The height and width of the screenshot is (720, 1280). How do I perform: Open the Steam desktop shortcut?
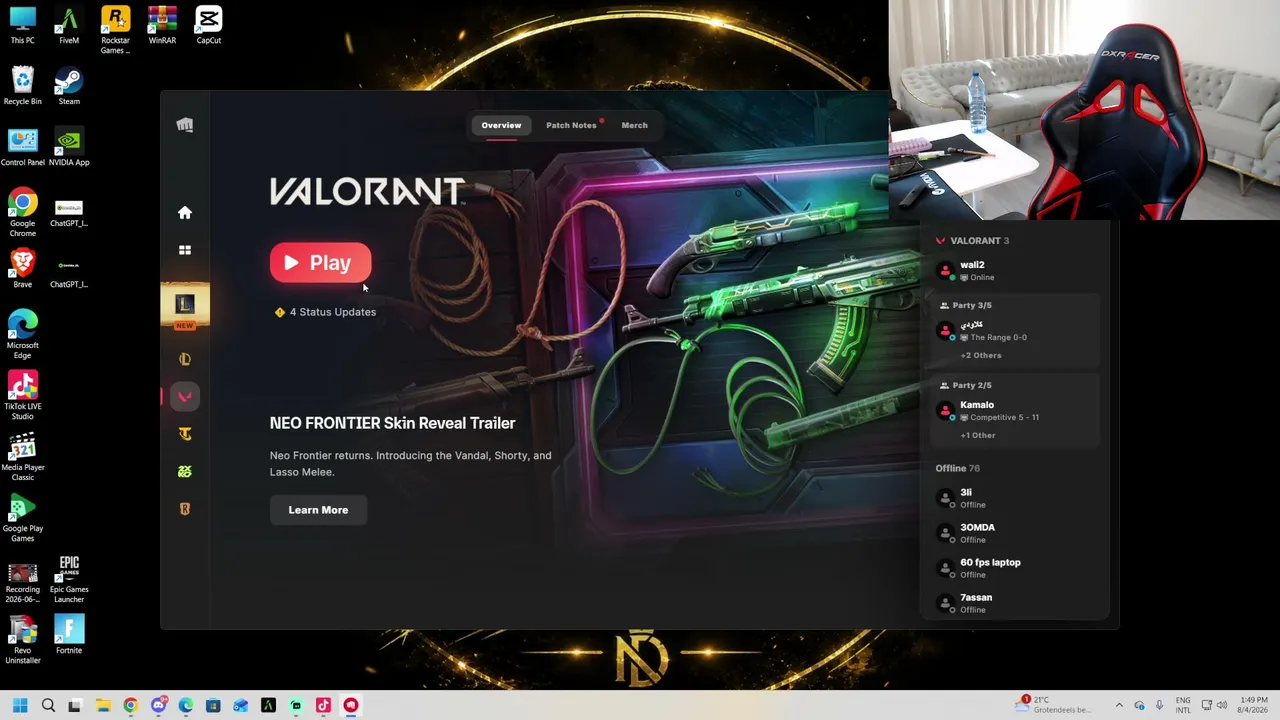pos(69,86)
